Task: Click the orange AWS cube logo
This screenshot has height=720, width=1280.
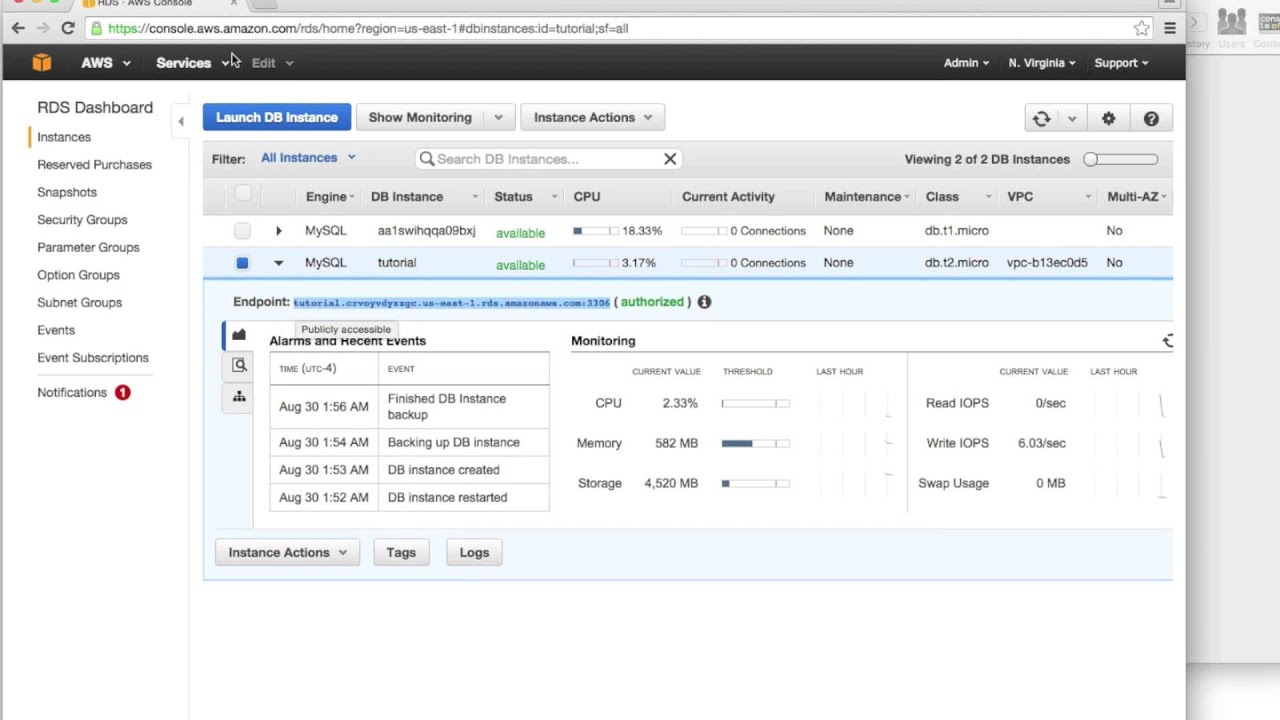Action: coord(41,63)
